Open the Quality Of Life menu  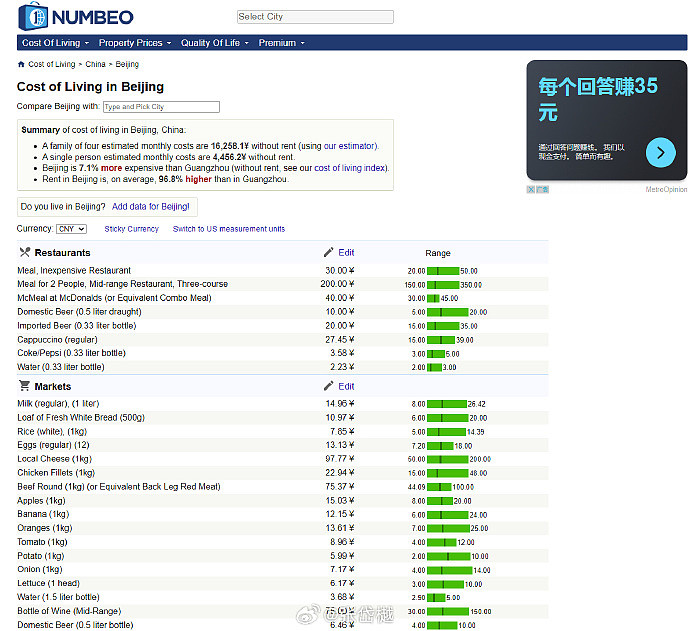pos(215,43)
